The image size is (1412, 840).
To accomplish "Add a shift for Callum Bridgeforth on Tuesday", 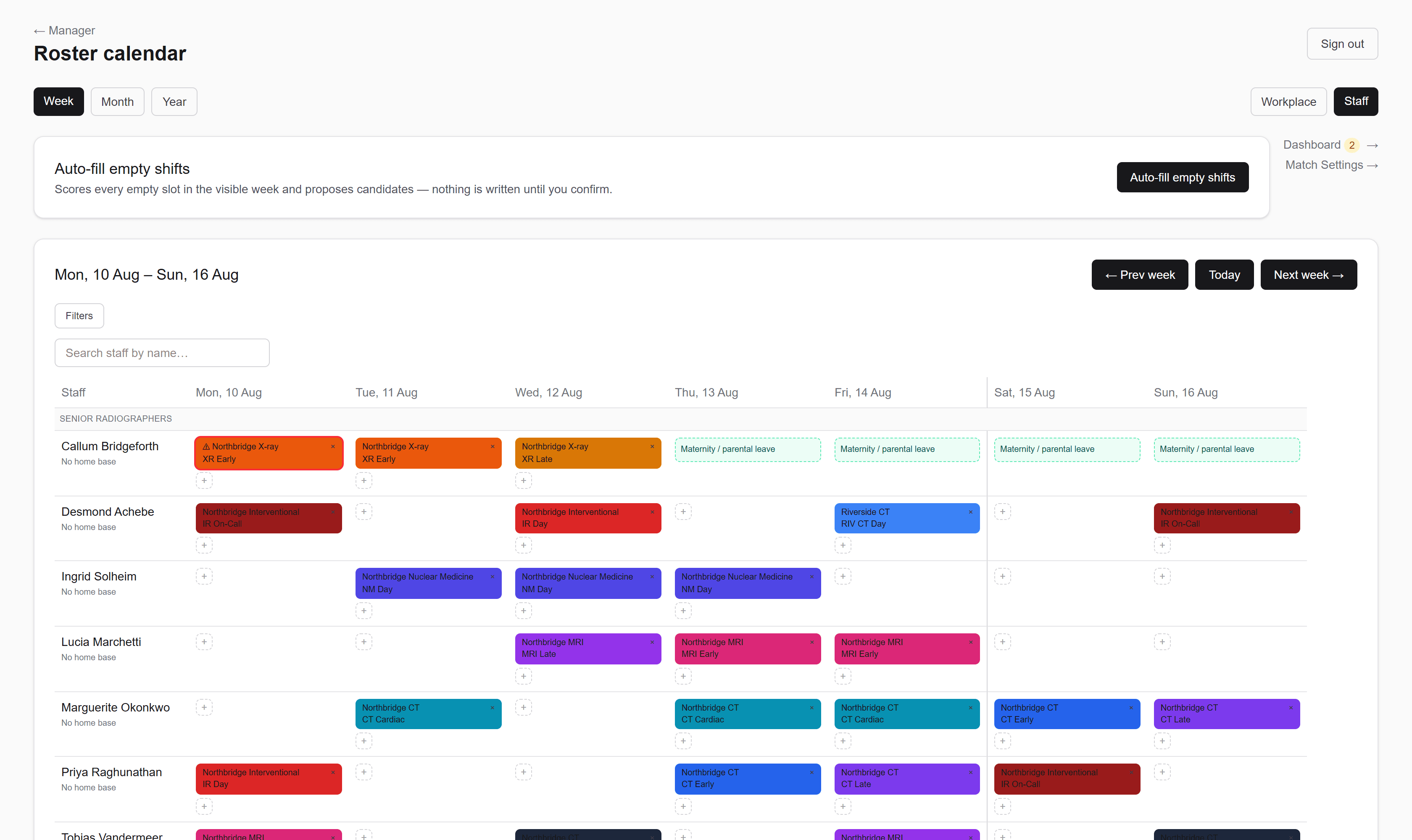I will (364, 480).
